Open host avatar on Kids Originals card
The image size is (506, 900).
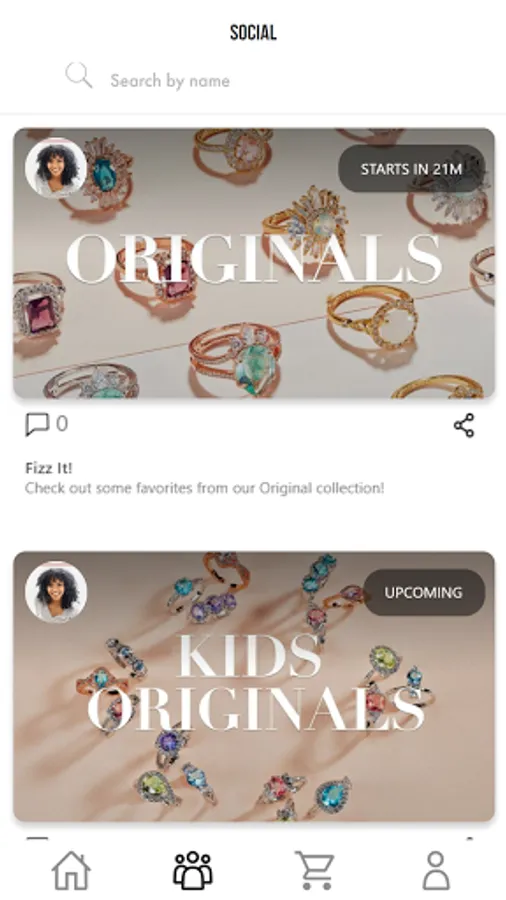[x=56, y=591]
